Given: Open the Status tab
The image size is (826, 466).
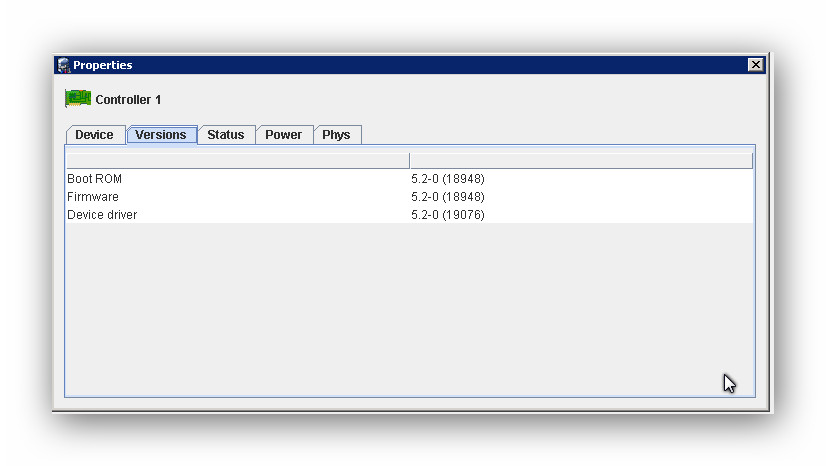Looking at the screenshot, I should tap(226, 135).
